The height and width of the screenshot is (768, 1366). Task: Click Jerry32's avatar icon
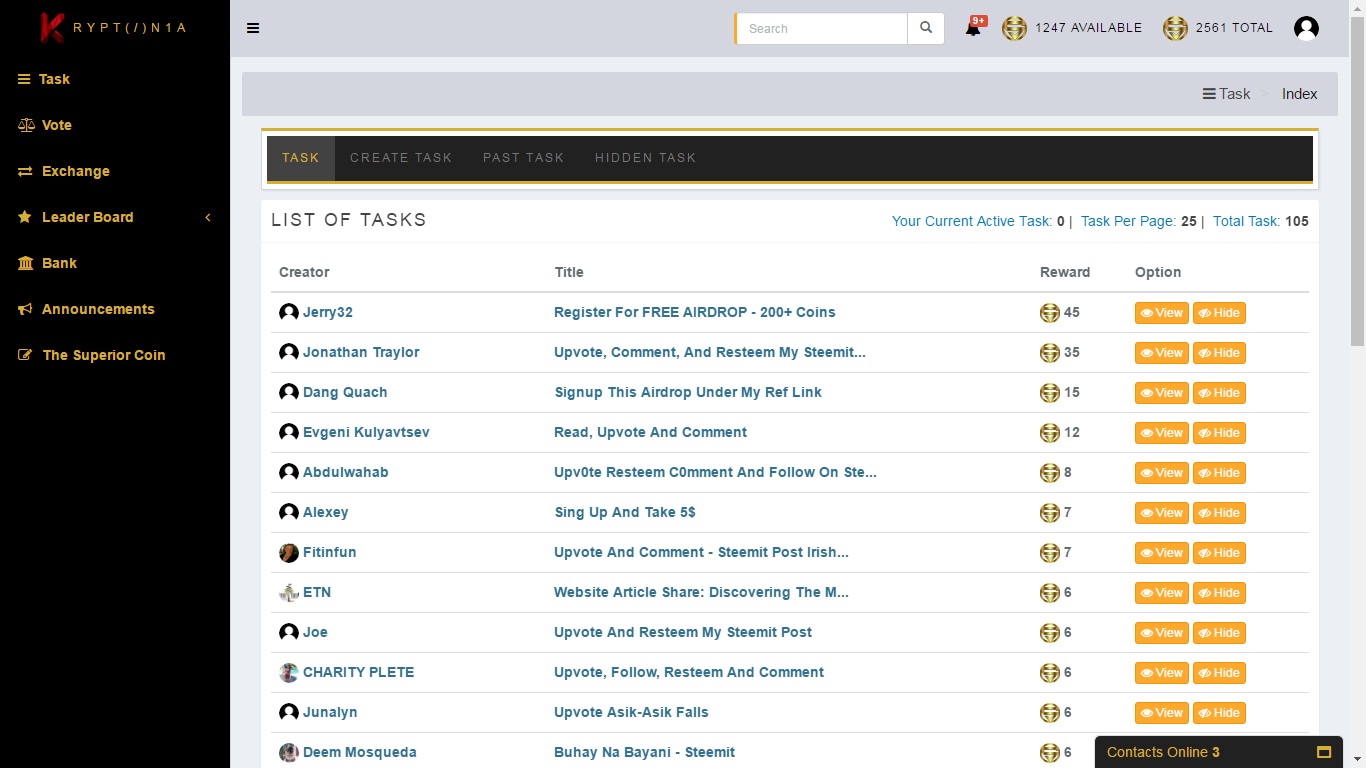pyautogui.click(x=289, y=313)
